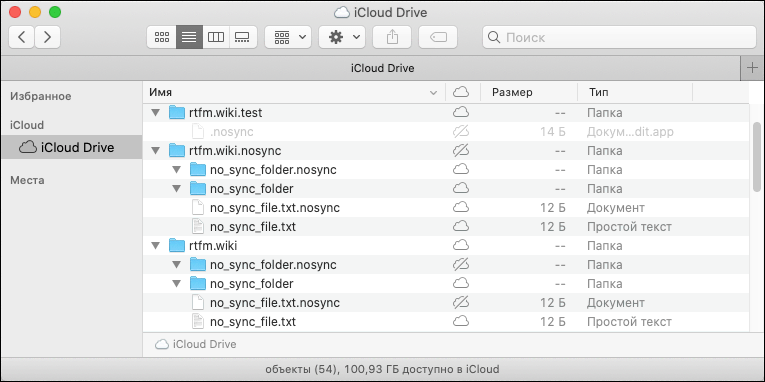The width and height of the screenshot is (765, 382).
Task: Click the edit tags icon
Action: click(438, 37)
